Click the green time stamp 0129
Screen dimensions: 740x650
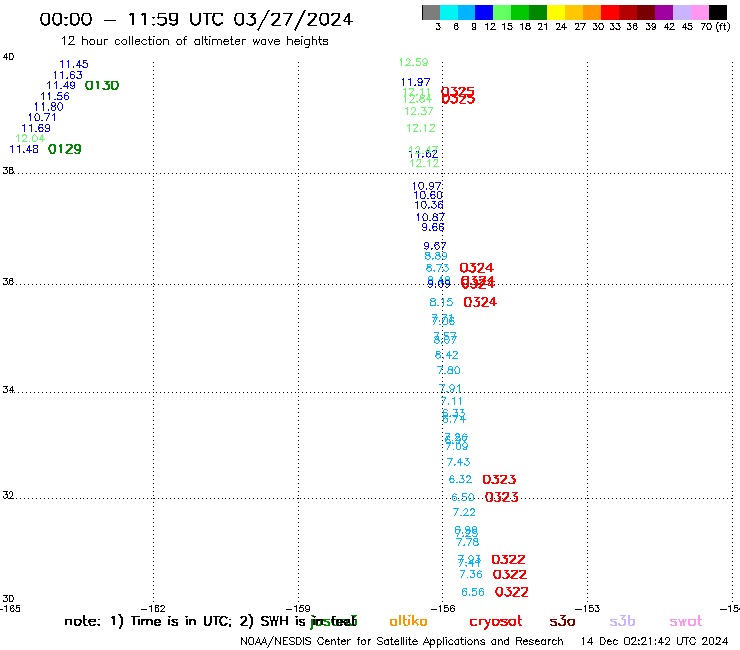coord(65,149)
